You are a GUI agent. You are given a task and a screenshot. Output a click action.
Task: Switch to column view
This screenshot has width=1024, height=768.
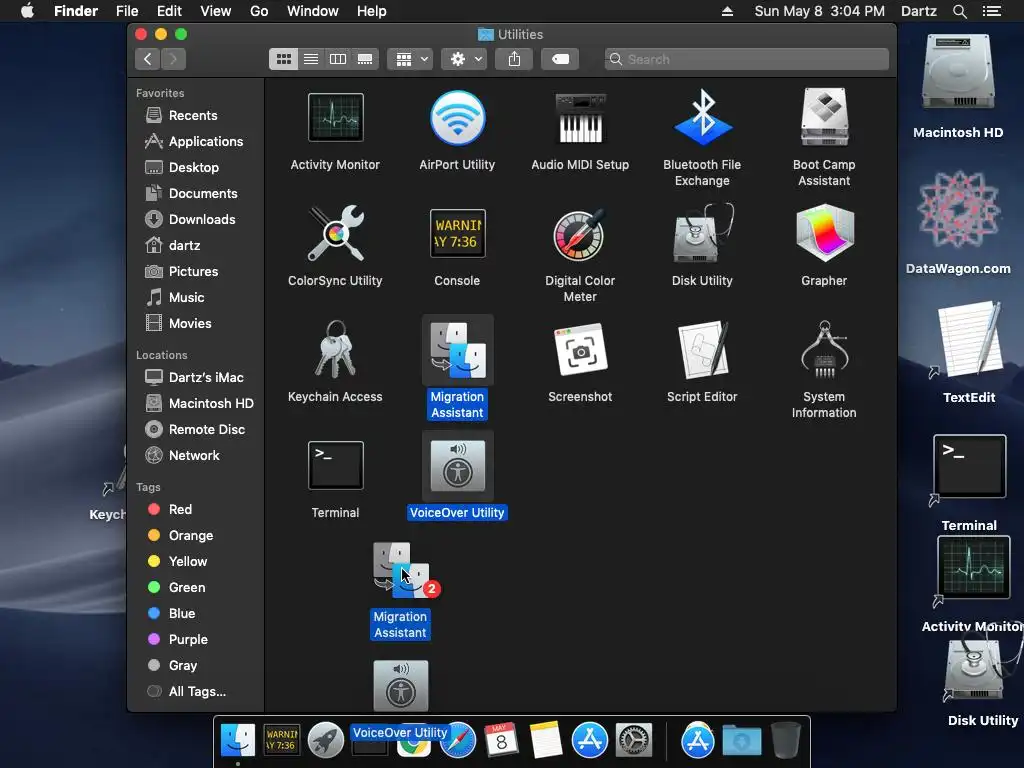pyautogui.click(x=338, y=59)
